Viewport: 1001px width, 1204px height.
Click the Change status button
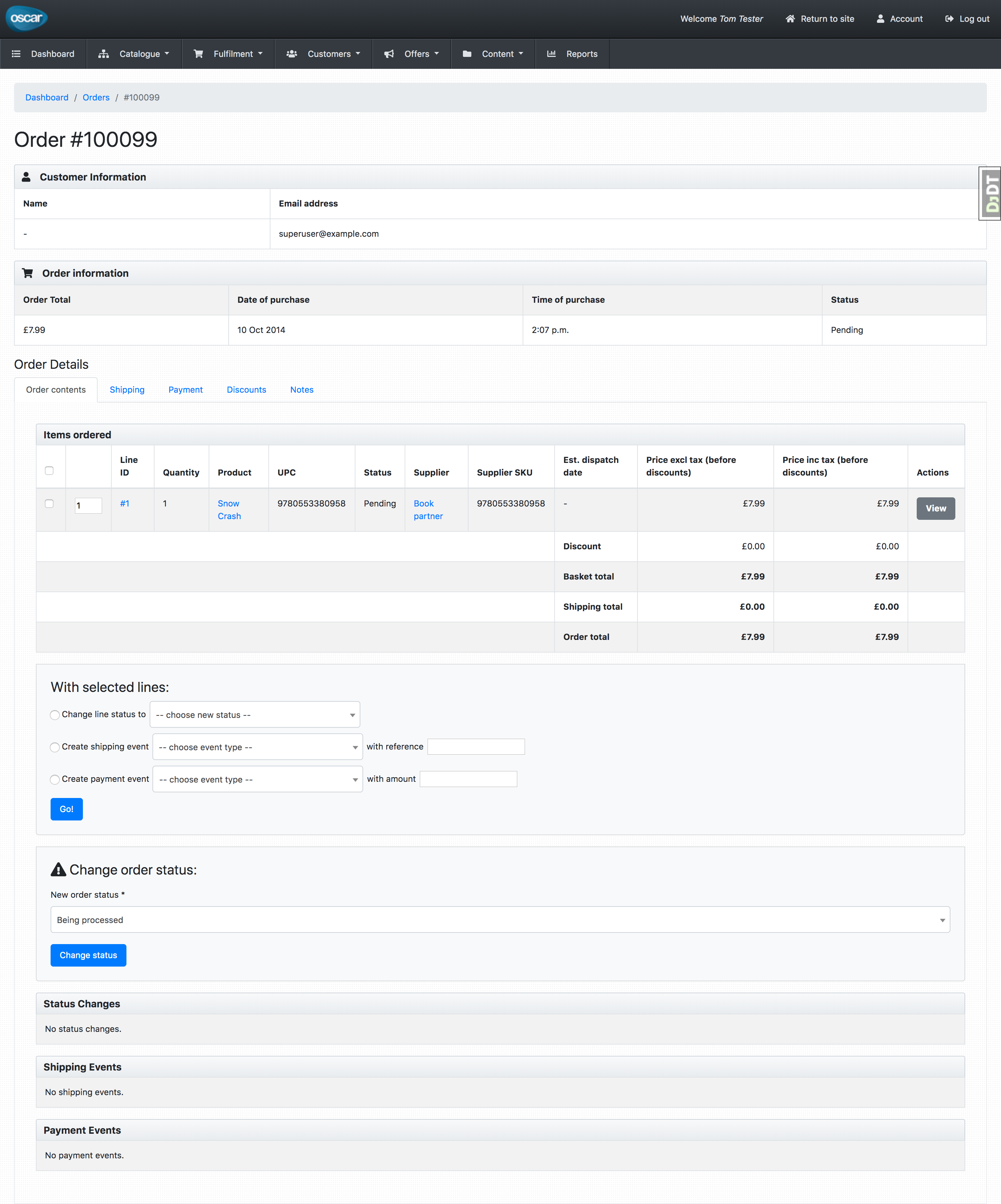pos(88,955)
